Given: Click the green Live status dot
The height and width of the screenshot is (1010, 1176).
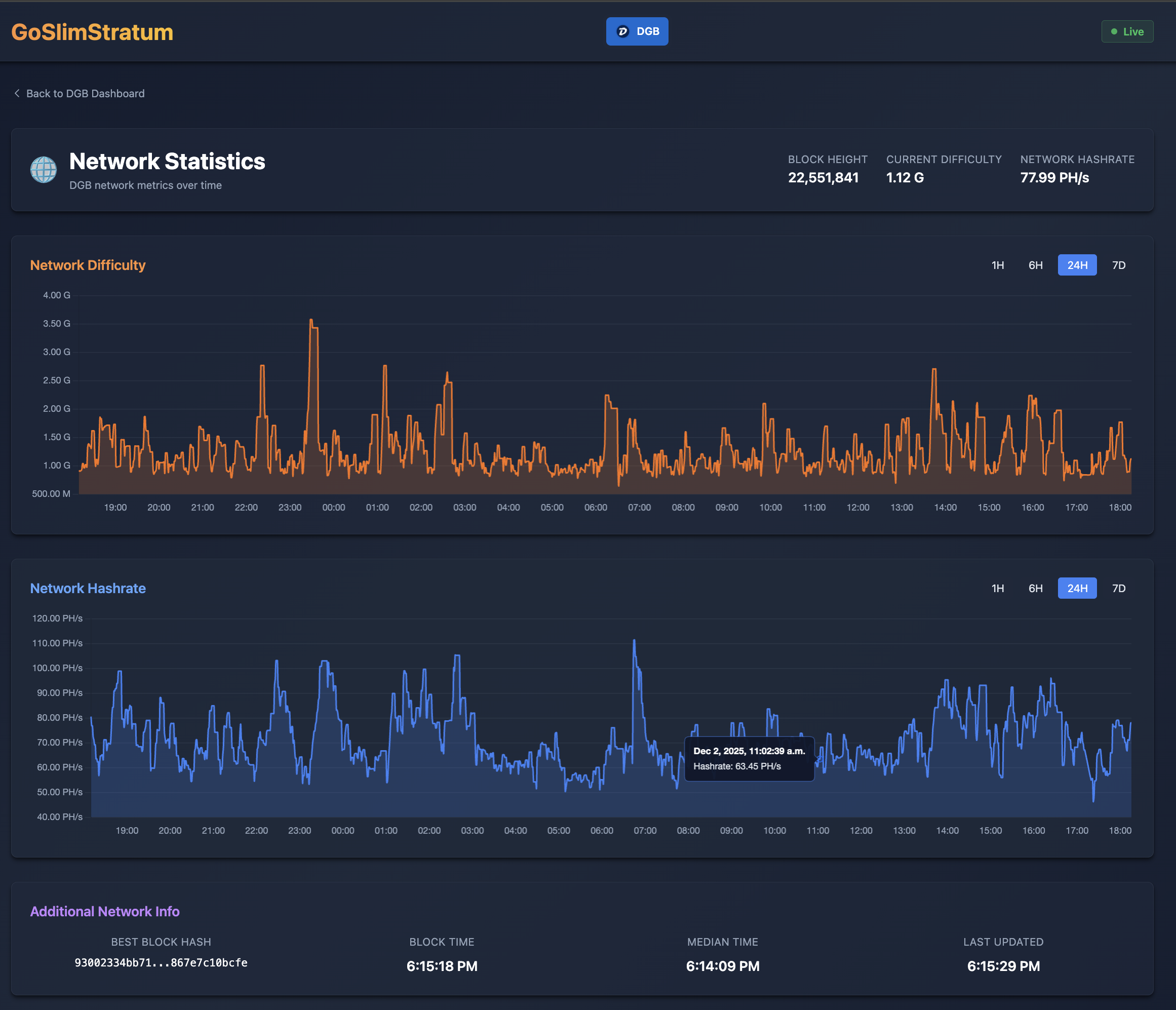Looking at the screenshot, I should (x=1114, y=31).
